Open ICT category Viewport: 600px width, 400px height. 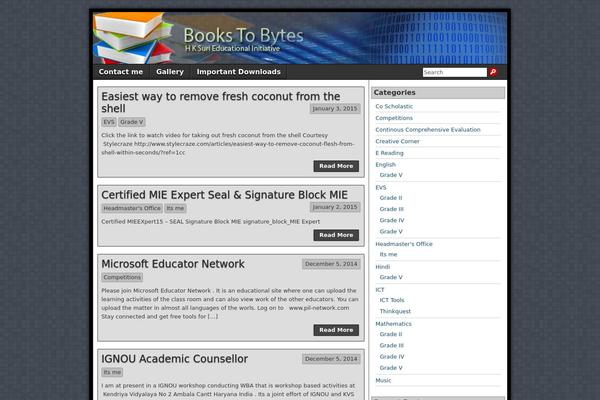pyautogui.click(x=380, y=290)
